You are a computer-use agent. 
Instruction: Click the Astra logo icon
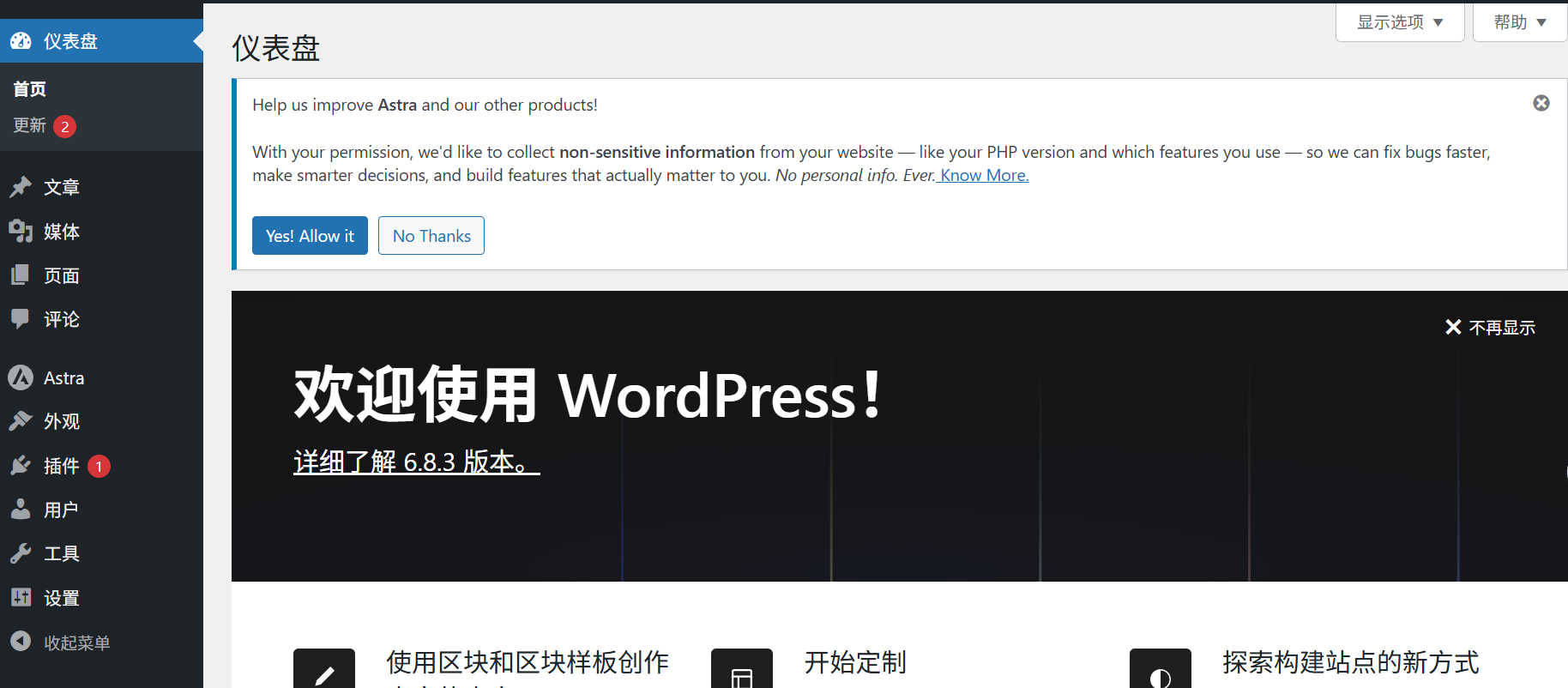(x=21, y=377)
